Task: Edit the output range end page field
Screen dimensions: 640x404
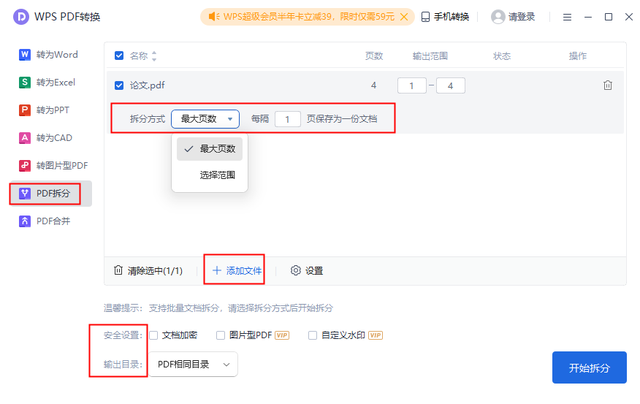Action: click(450, 86)
